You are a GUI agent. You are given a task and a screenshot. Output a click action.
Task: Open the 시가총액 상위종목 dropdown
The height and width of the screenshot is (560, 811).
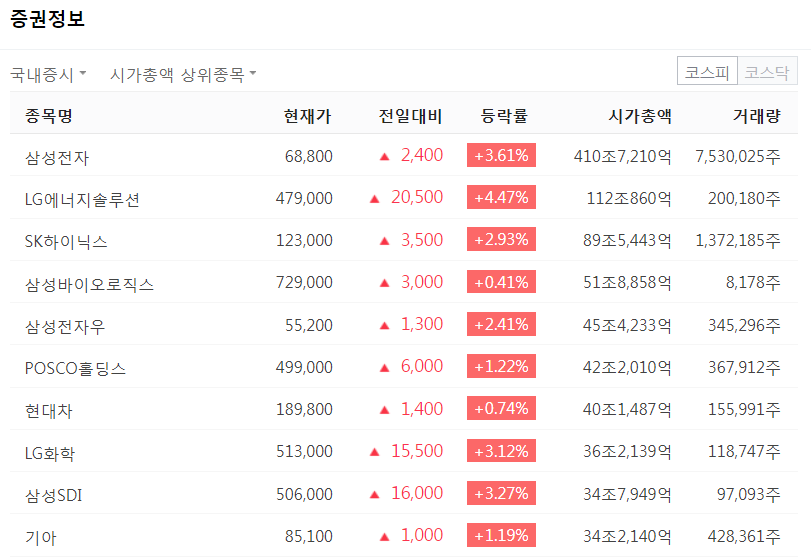pos(183,74)
